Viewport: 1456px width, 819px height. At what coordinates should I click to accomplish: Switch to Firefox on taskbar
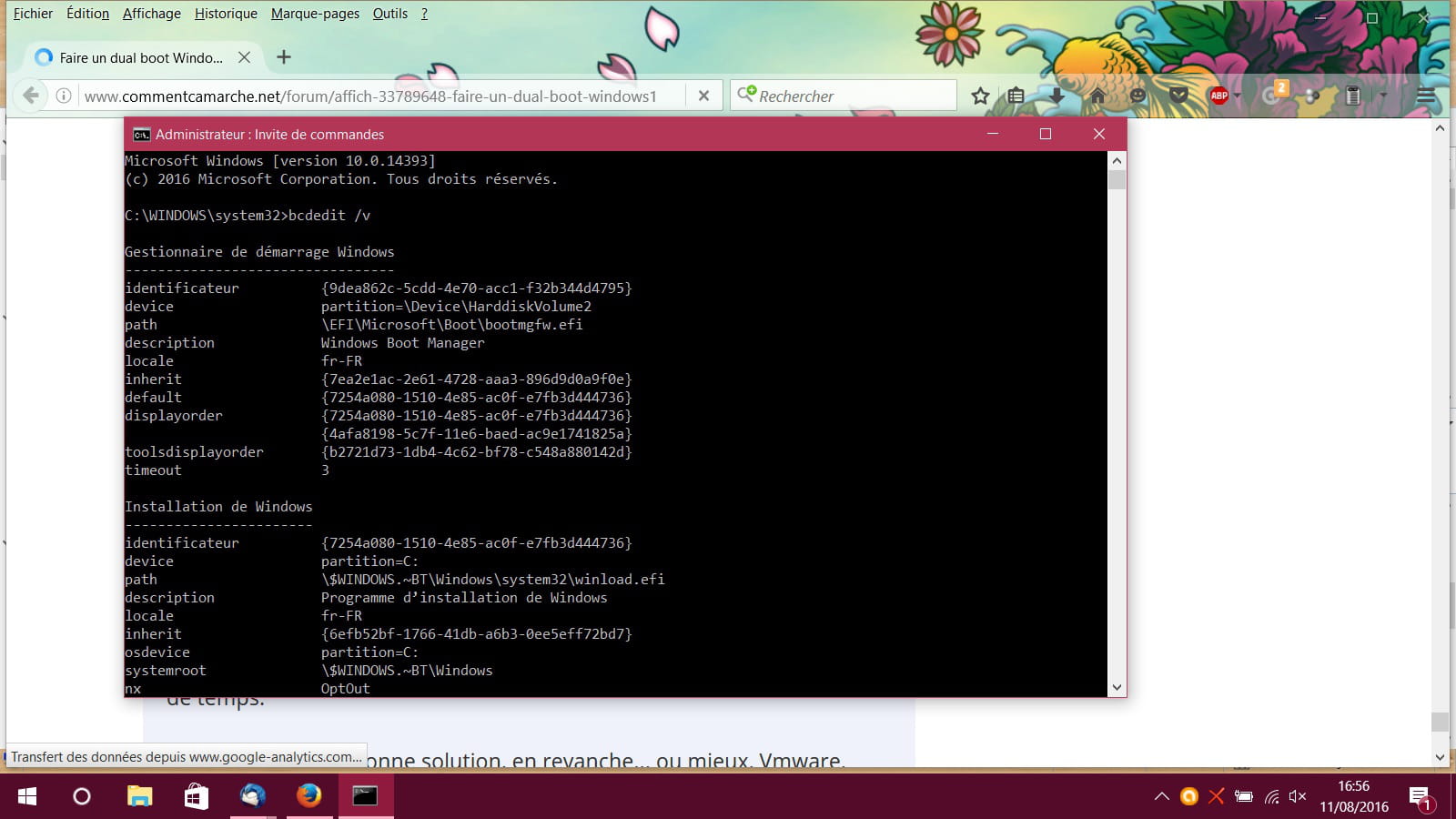point(309,796)
